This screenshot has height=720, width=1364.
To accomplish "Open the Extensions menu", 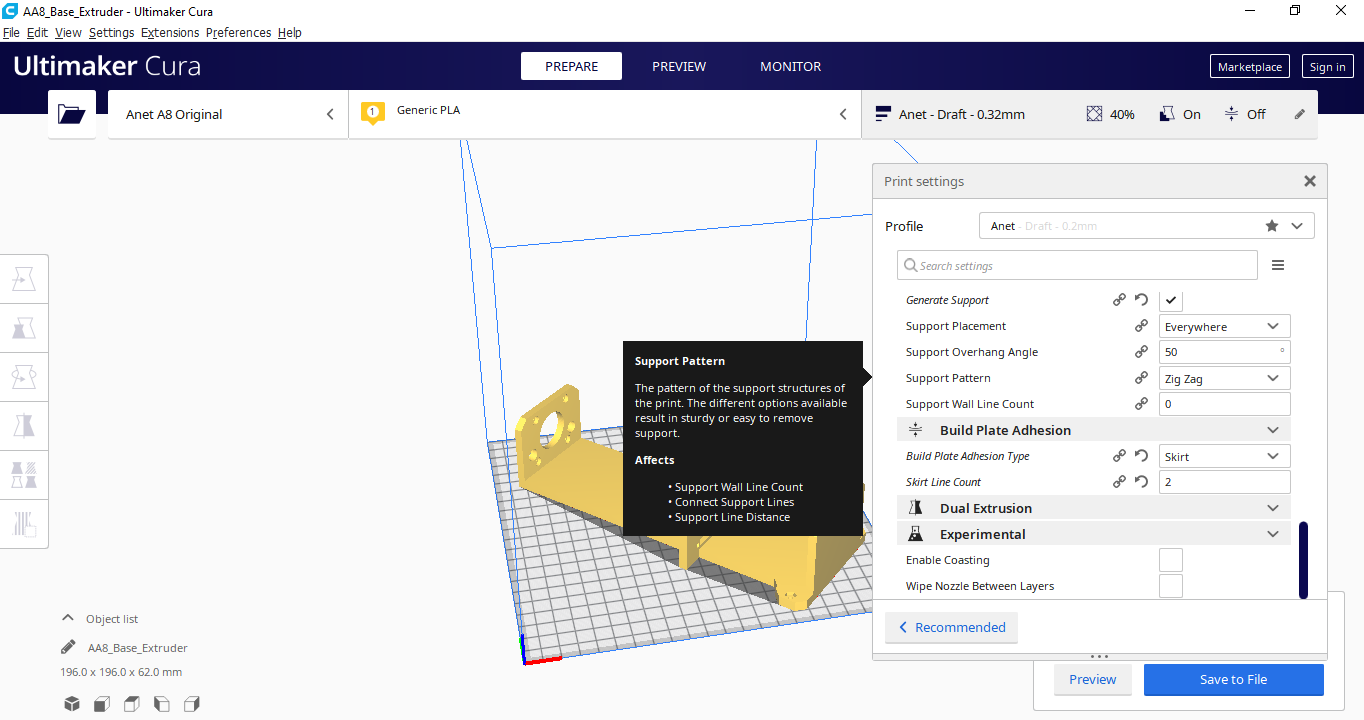I will (170, 32).
